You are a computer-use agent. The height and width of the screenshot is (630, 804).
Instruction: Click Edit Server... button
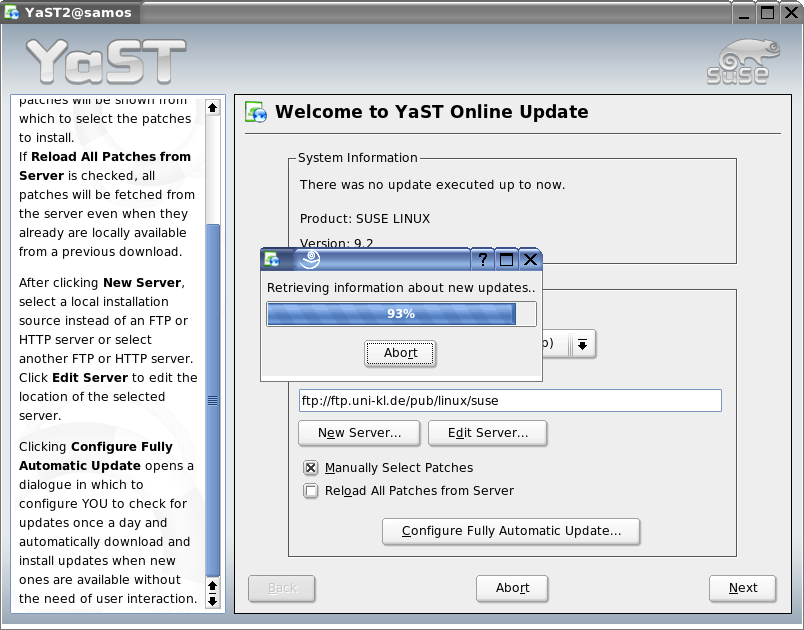coord(488,433)
